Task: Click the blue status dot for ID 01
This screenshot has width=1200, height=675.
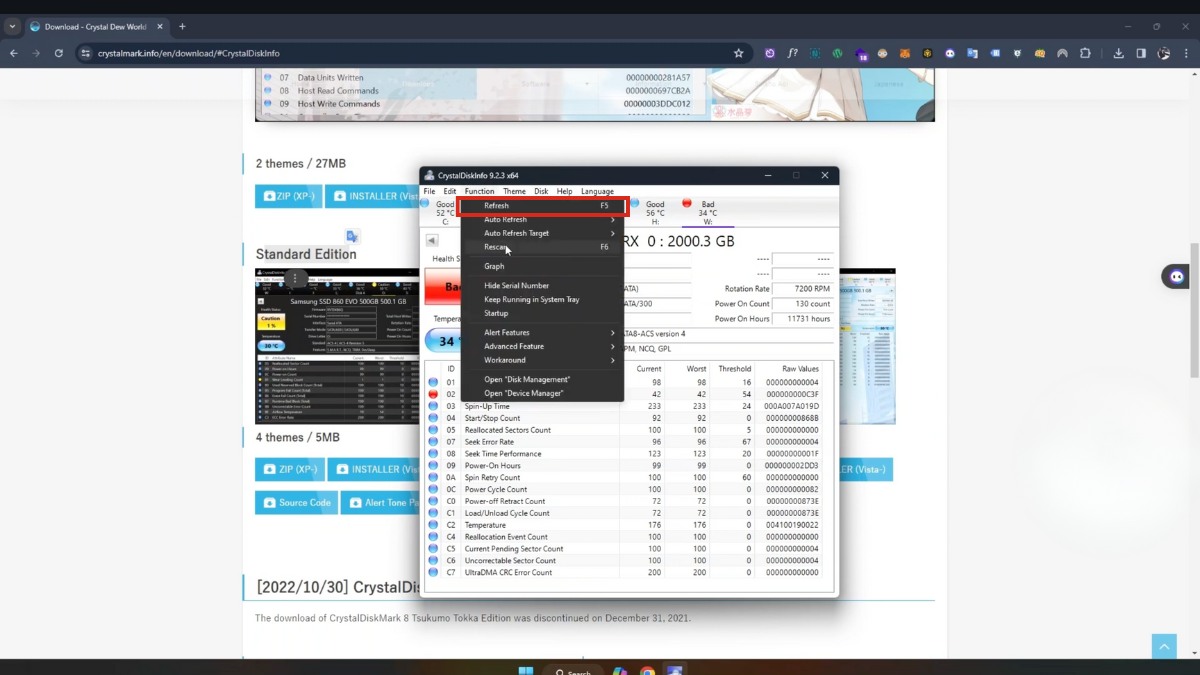Action: (x=433, y=382)
